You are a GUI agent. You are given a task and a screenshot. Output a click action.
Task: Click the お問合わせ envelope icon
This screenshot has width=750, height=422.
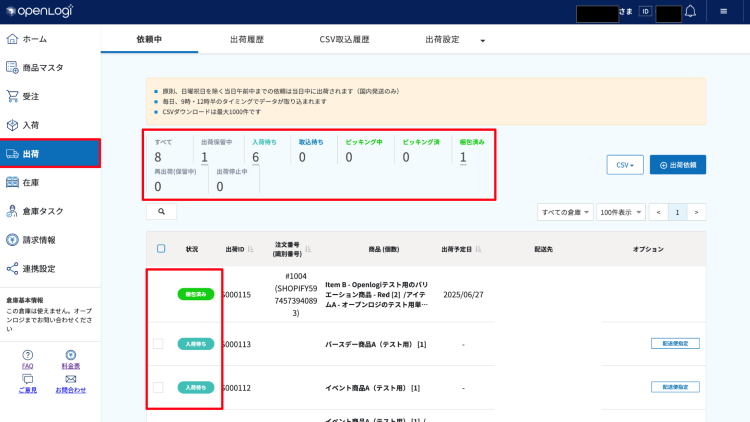(71, 379)
